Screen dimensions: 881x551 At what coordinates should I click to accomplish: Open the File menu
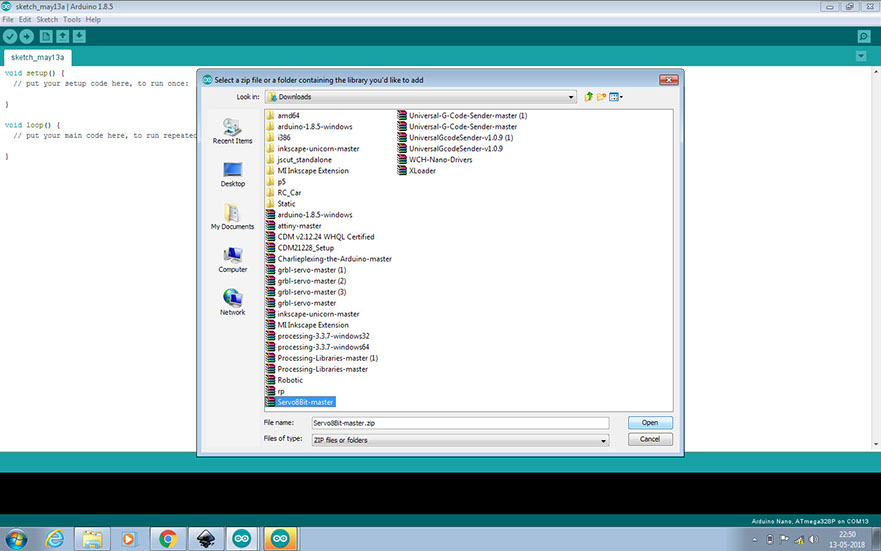(8, 19)
